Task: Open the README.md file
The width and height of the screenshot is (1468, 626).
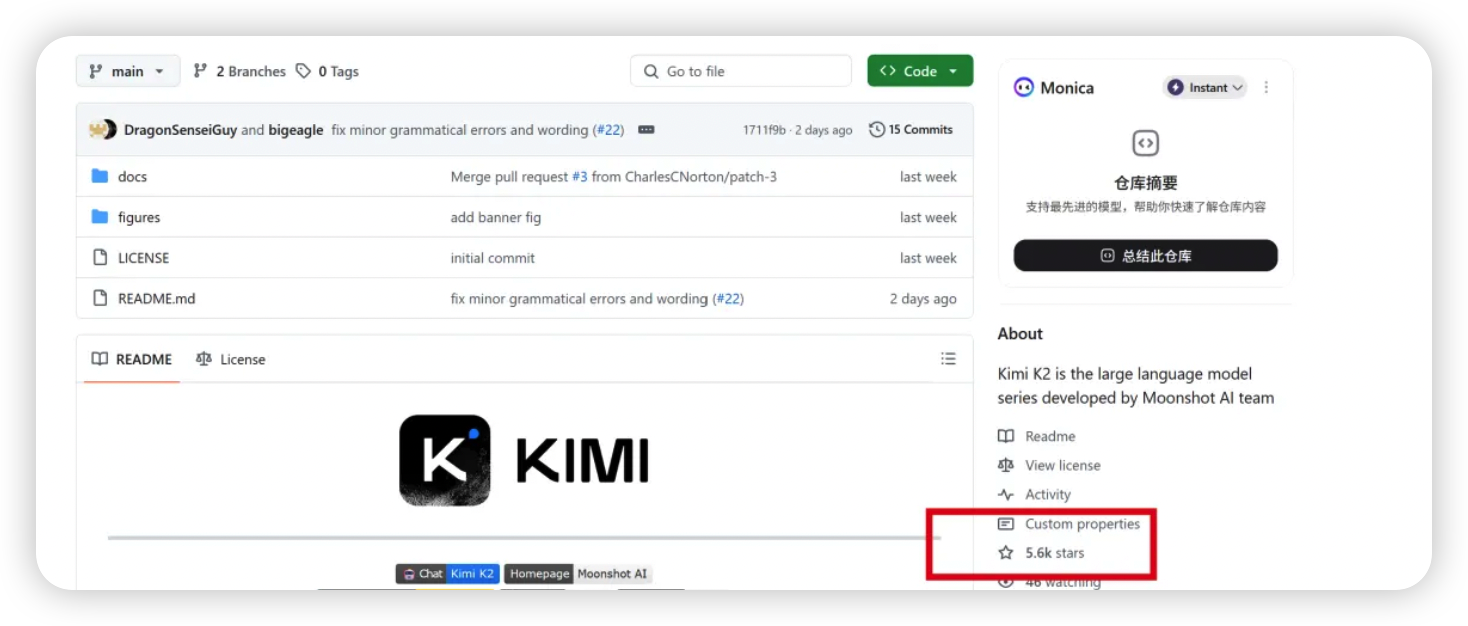Action: [156, 298]
